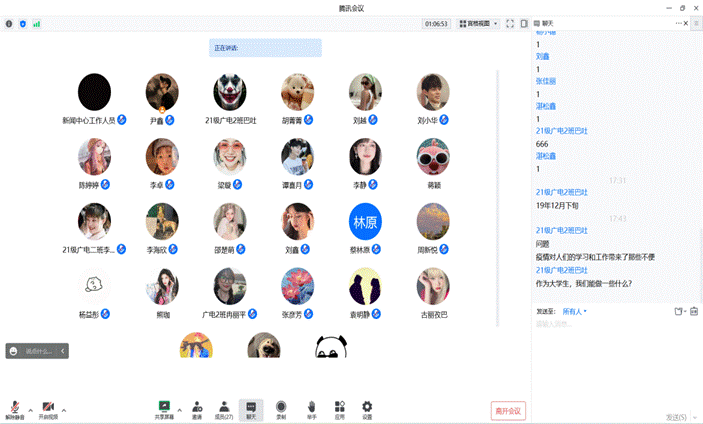Click the chat message 19年12月下旬
This screenshot has height=424, width=703.
click(557, 206)
